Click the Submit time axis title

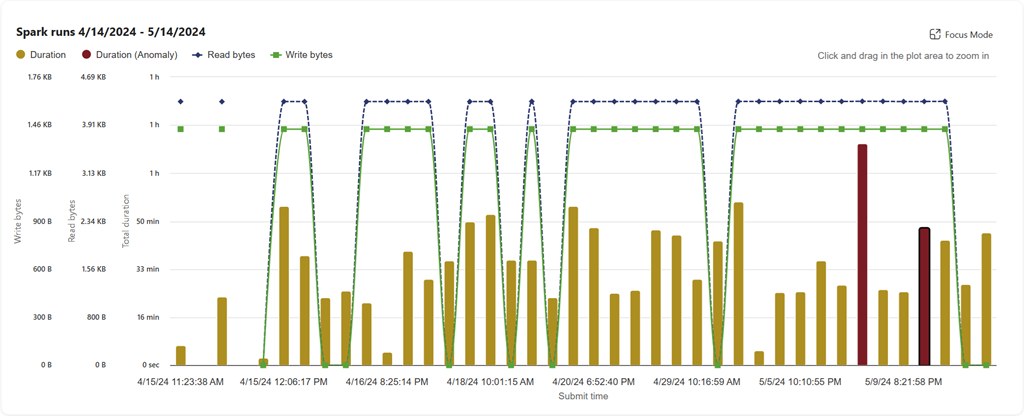tap(582, 396)
